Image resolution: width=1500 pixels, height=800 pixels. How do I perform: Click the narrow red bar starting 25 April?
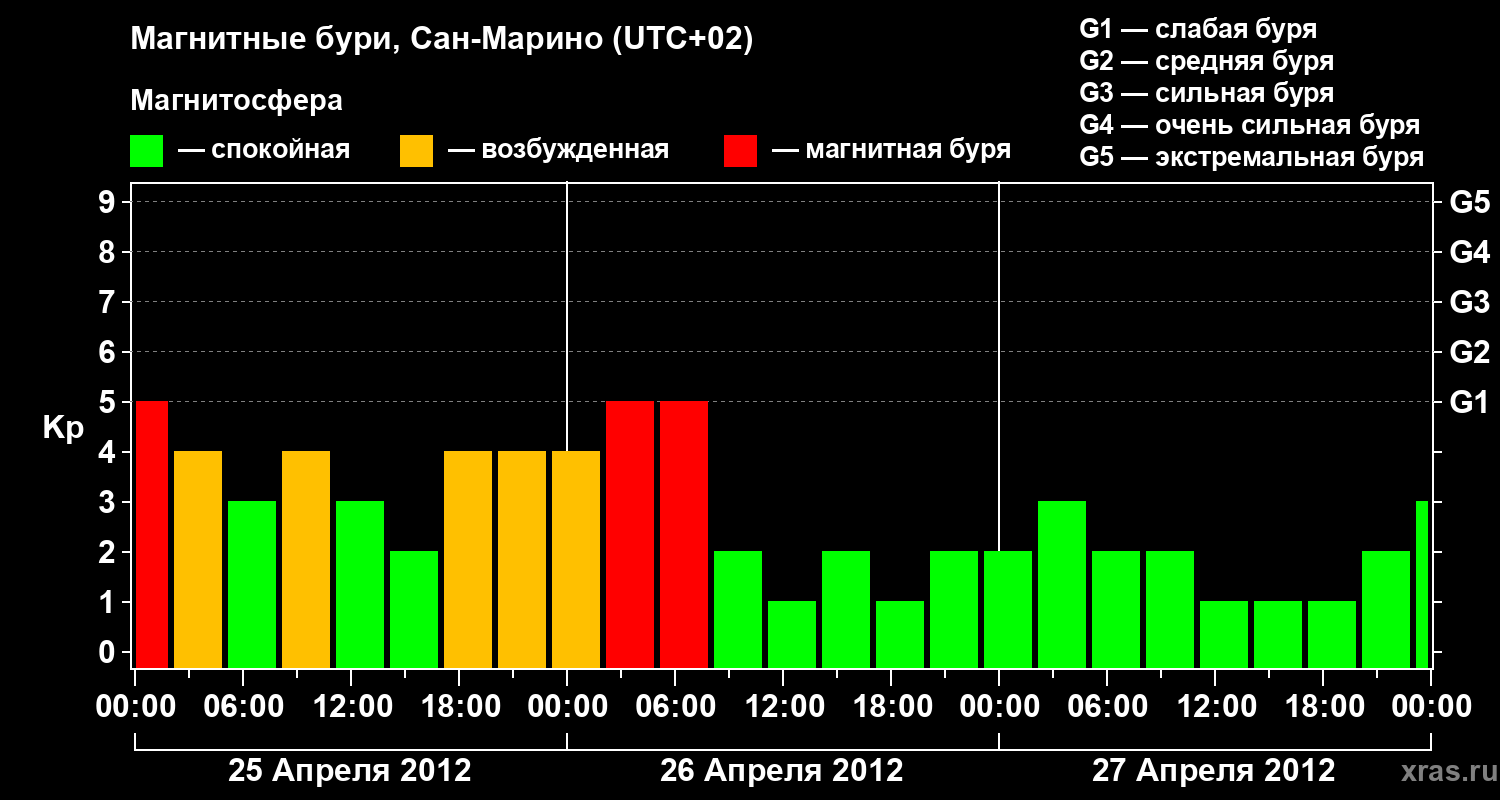point(152,534)
